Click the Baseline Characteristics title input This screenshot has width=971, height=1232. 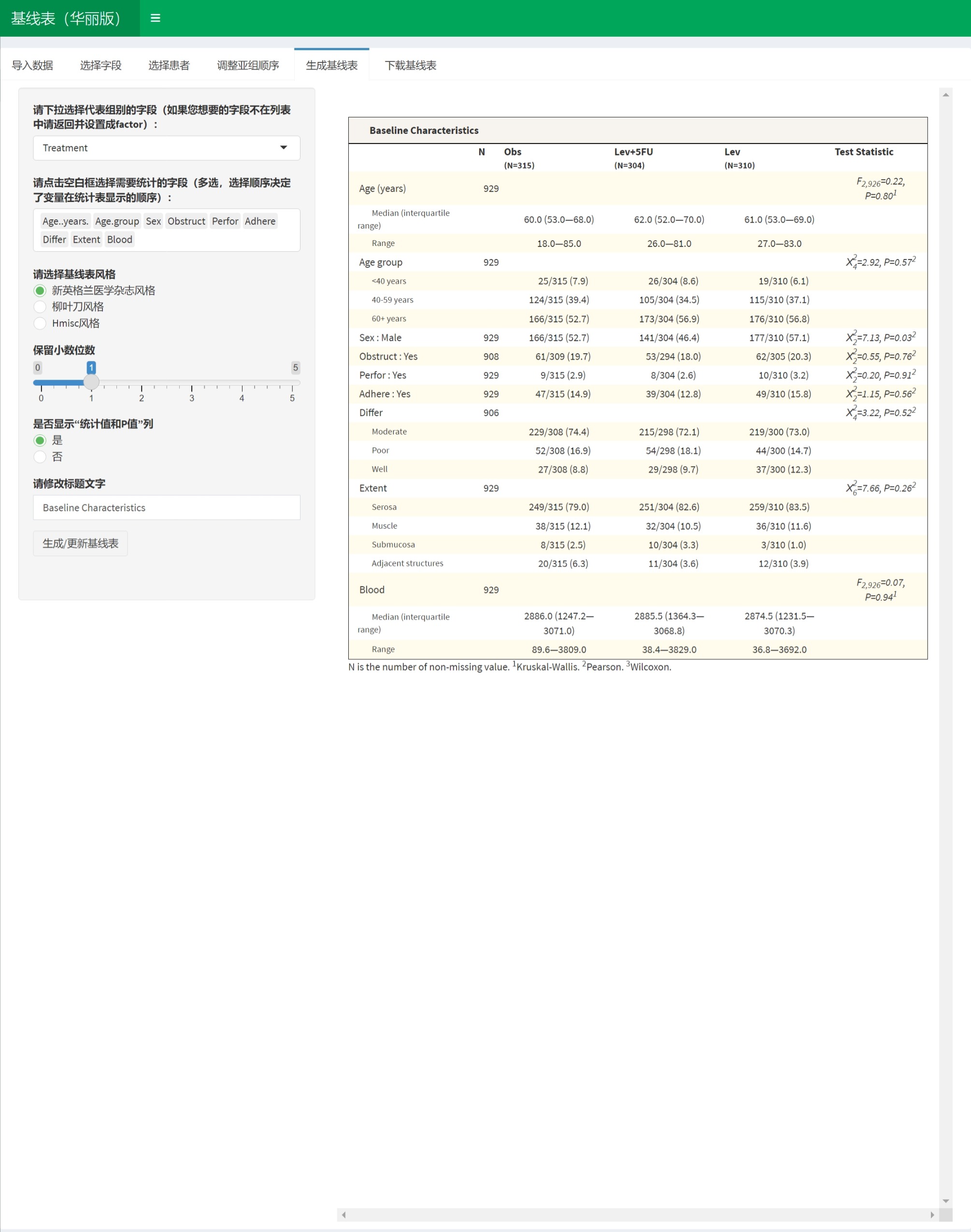(167, 508)
